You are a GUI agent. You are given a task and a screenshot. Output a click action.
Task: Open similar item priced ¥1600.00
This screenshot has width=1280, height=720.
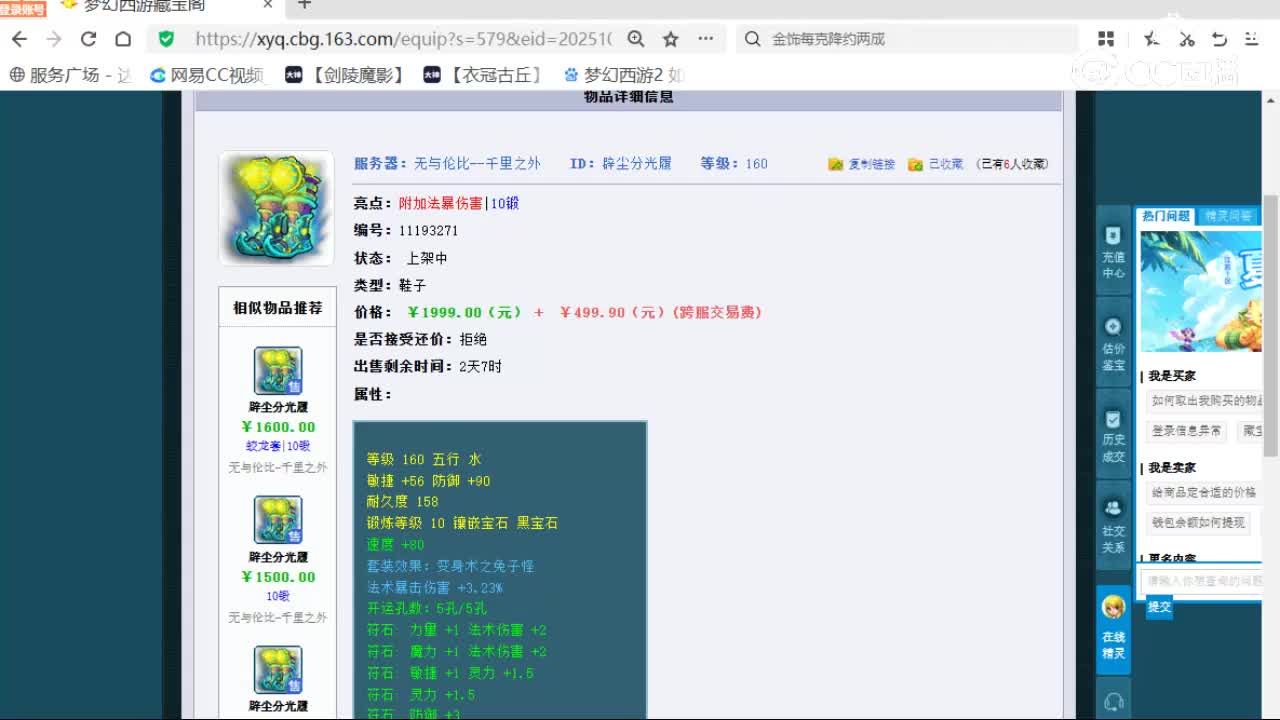click(x=278, y=371)
